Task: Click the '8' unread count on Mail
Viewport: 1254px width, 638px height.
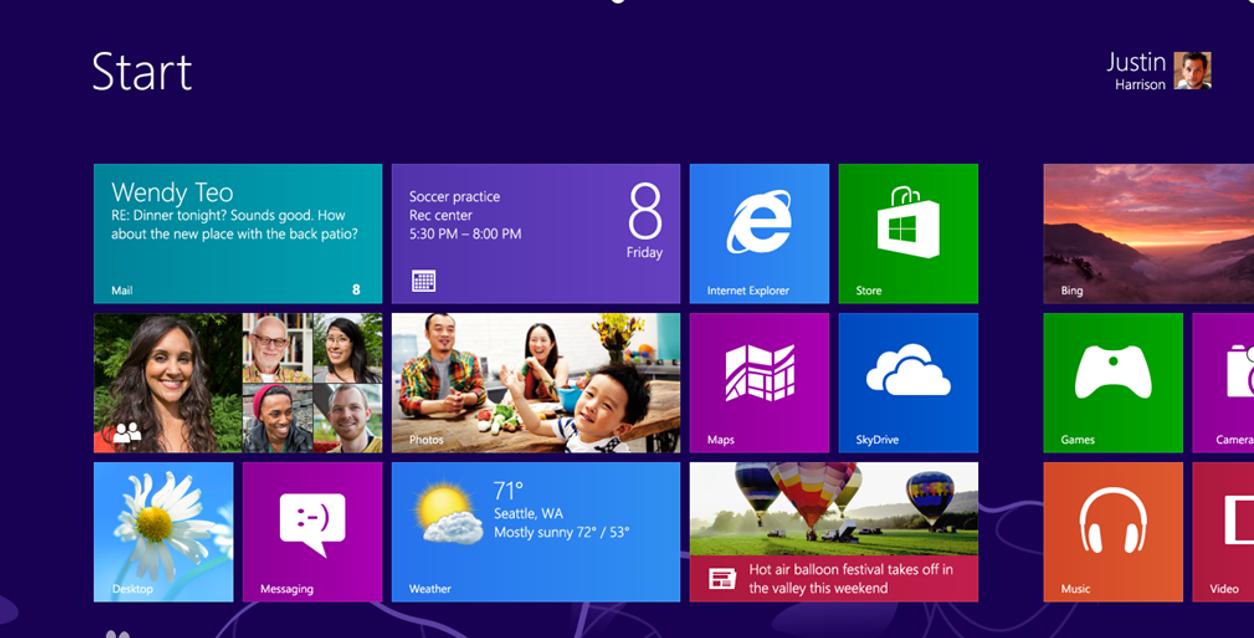Action: 356,290
